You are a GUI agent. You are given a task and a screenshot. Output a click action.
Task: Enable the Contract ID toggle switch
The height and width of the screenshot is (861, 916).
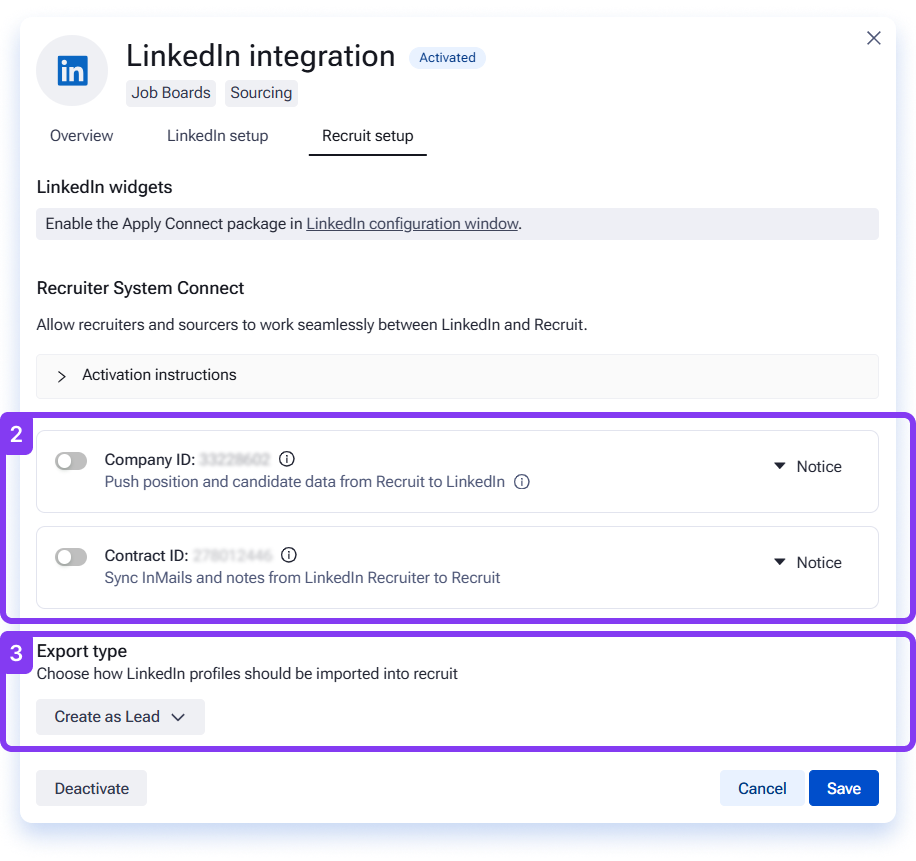pos(71,557)
